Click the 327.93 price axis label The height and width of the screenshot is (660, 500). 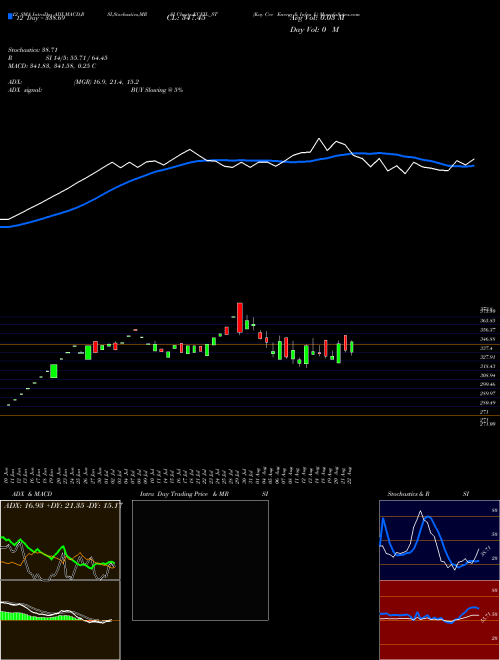[489, 357]
